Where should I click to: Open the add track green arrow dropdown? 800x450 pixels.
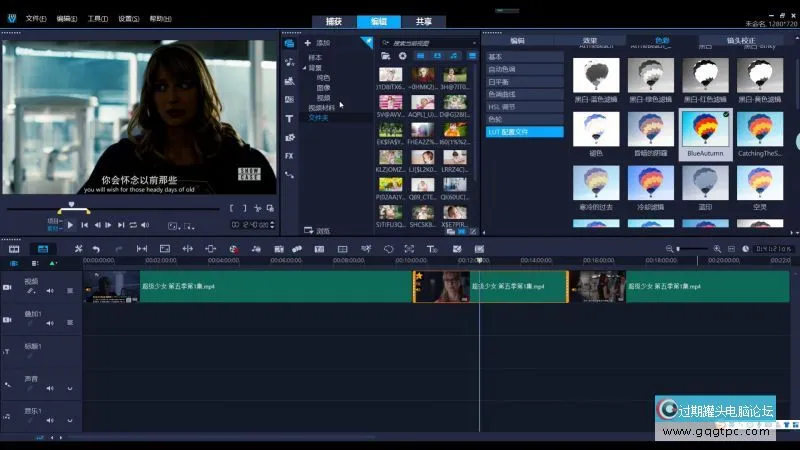53,263
